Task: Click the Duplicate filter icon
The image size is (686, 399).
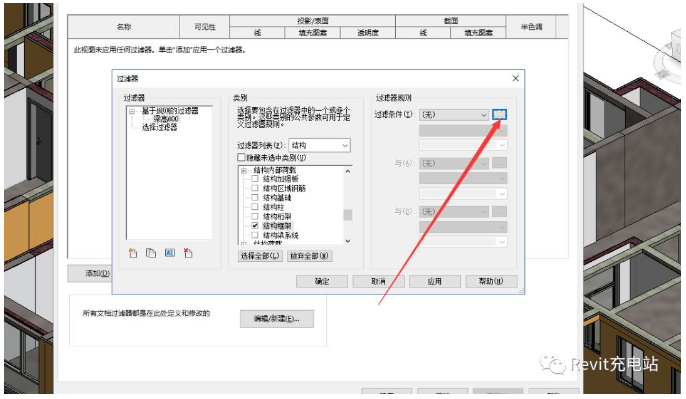Action: tap(151, 253)
